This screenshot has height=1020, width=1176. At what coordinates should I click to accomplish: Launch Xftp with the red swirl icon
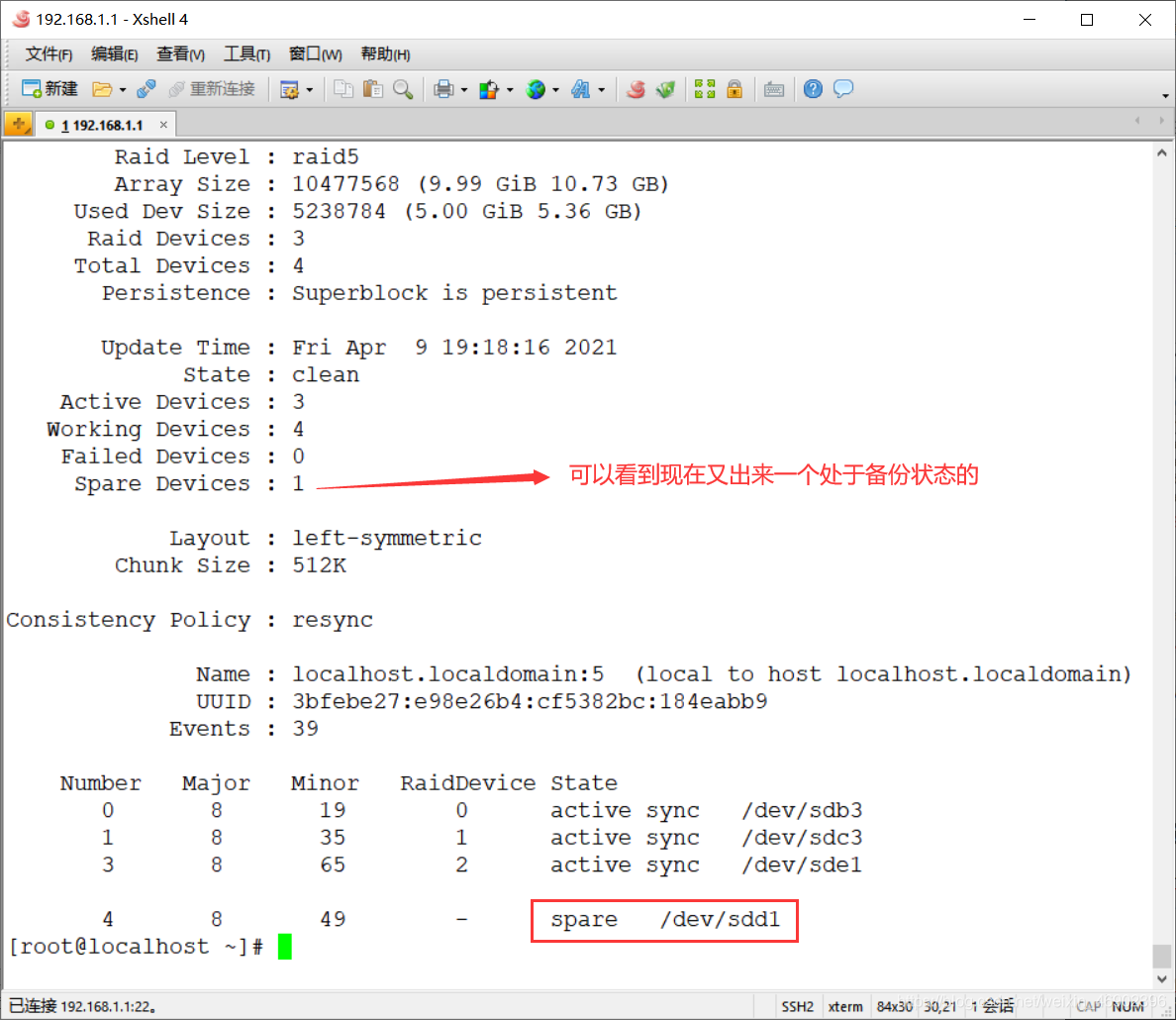click(636, 89)
